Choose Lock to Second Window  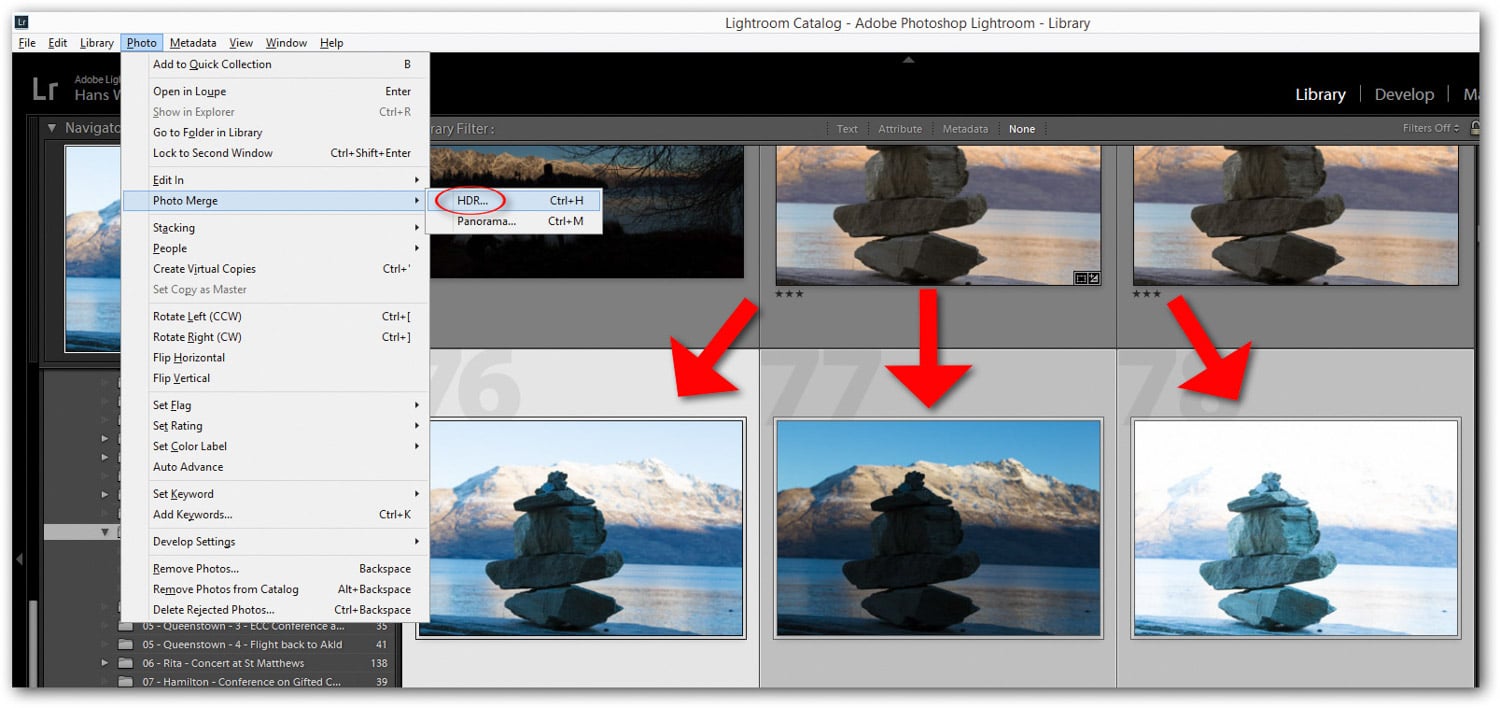click(x=275, y=153)
